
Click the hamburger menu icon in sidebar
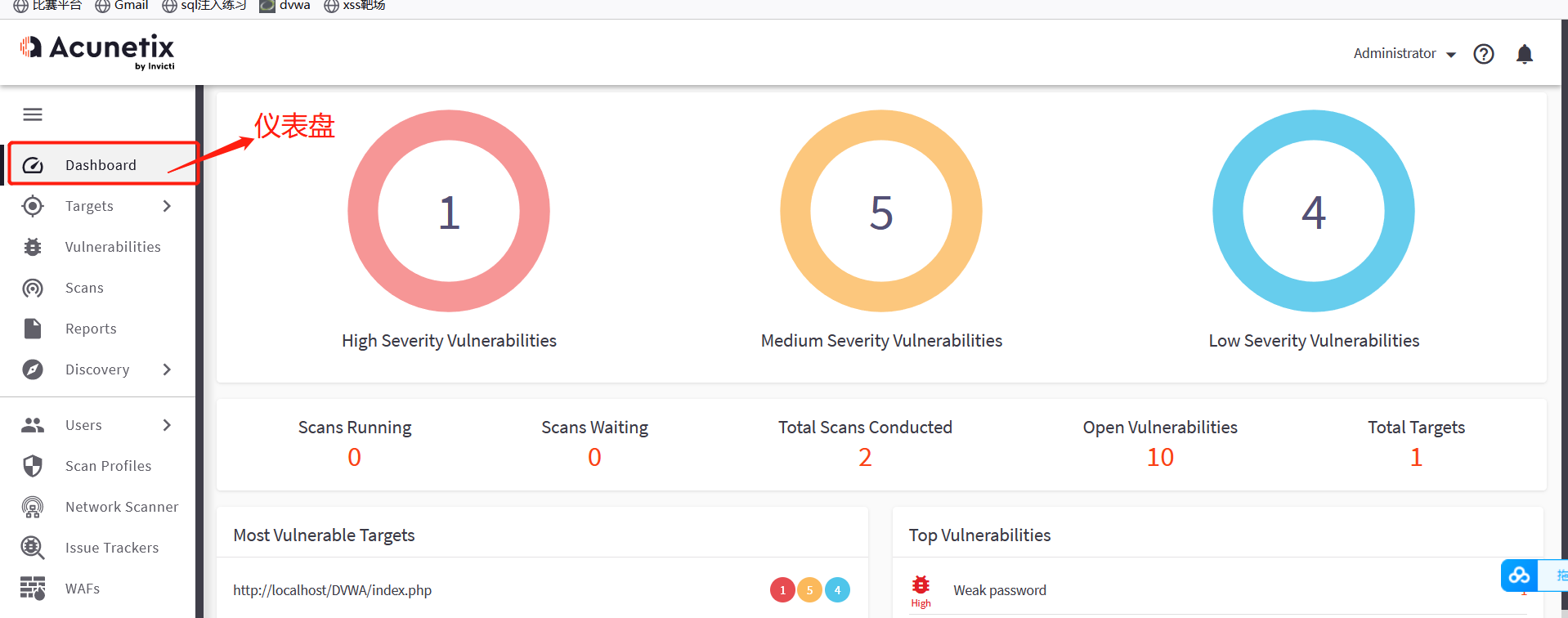(33, 114)
